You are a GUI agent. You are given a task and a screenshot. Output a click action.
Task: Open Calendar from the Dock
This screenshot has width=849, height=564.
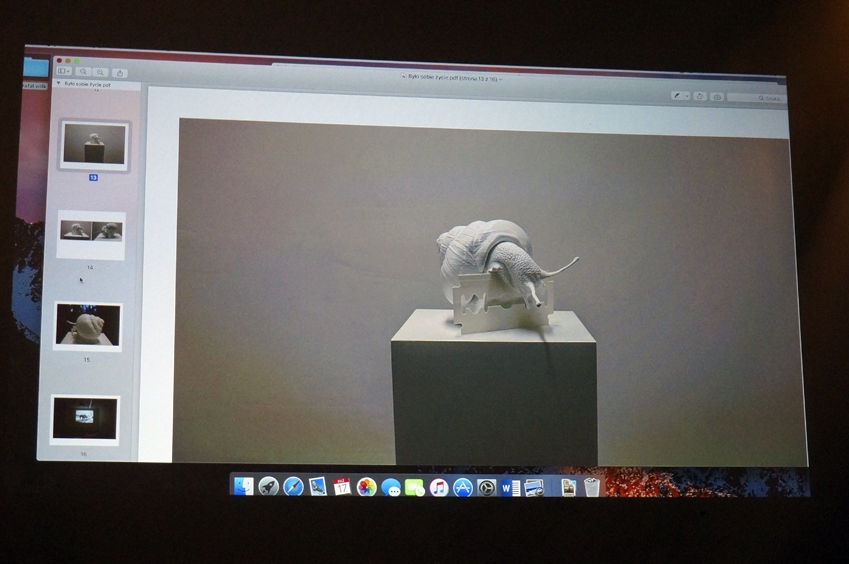(342, 487)
